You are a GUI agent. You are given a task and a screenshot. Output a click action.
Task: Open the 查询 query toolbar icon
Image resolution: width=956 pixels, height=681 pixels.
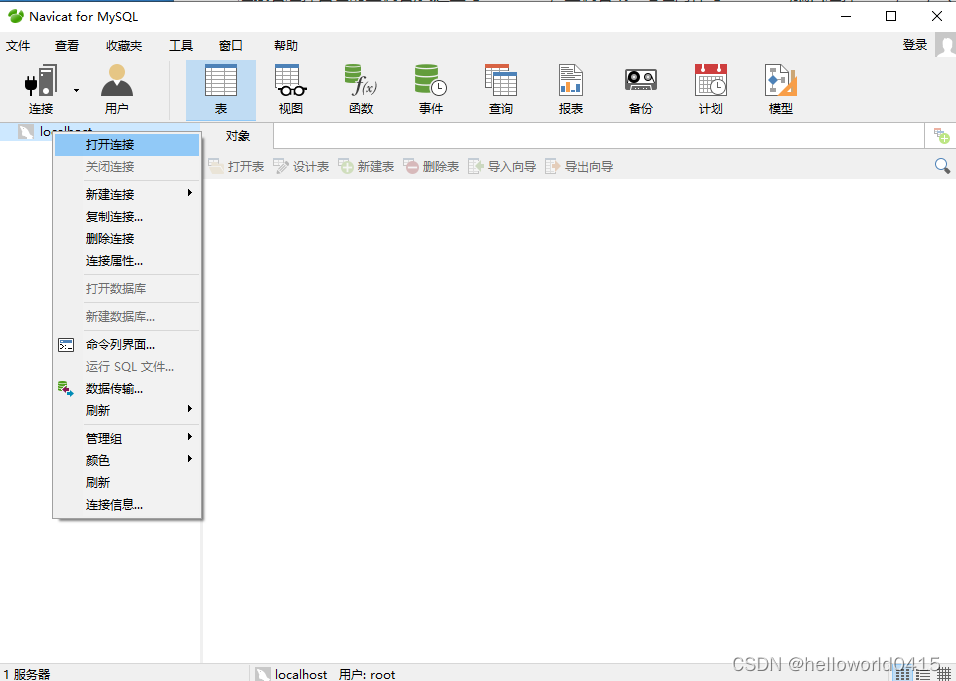click(x=501, y=90)
